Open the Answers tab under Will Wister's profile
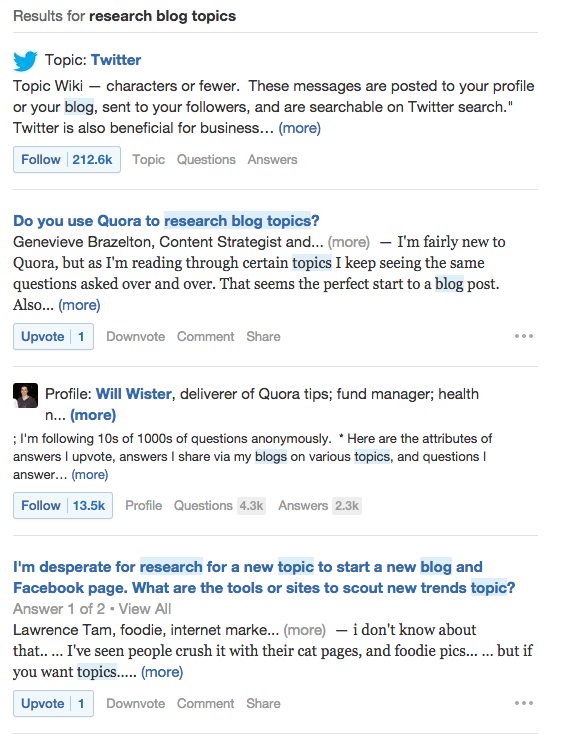 pyautogui.click(x=320, y=505)
